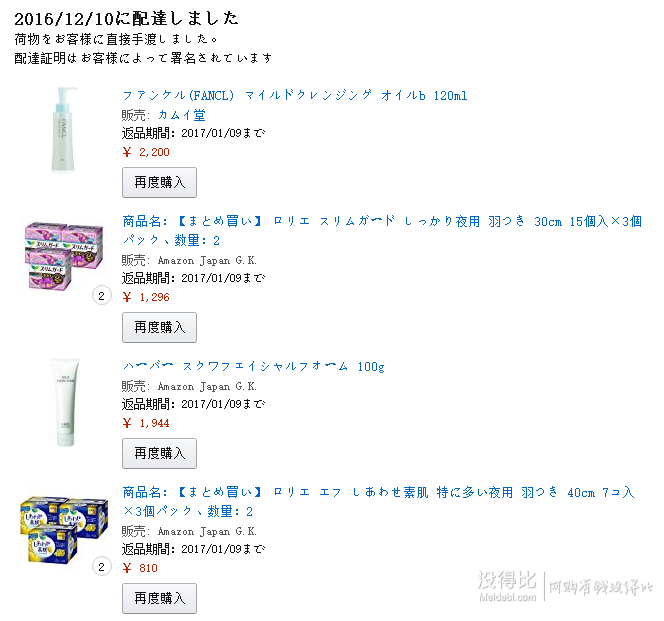Click the Meidebi.com watermark logo
This screenshot has width=664, height=621.
click(565, 586)
